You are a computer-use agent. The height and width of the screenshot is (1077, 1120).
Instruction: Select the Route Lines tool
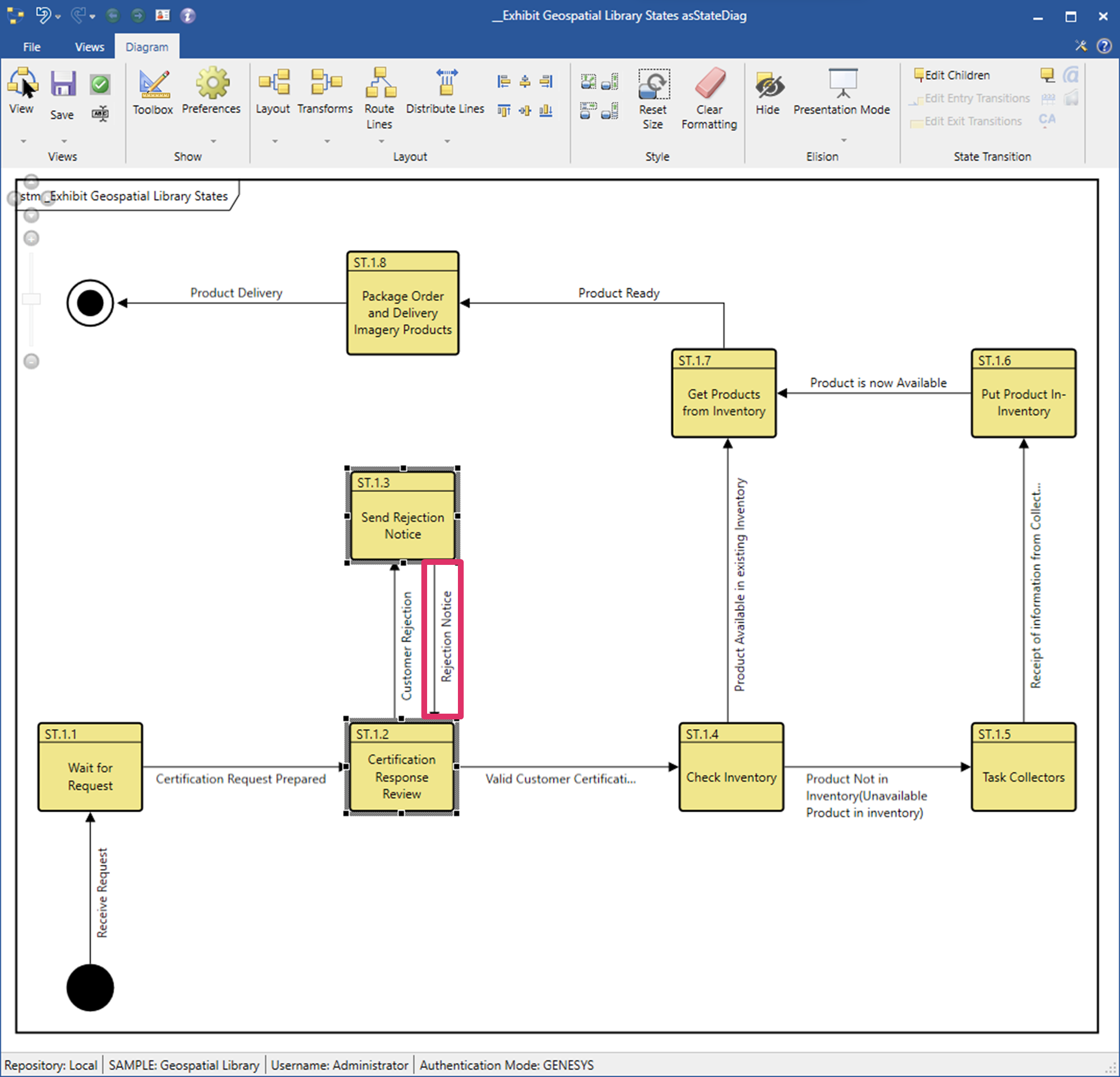point(380,94)
